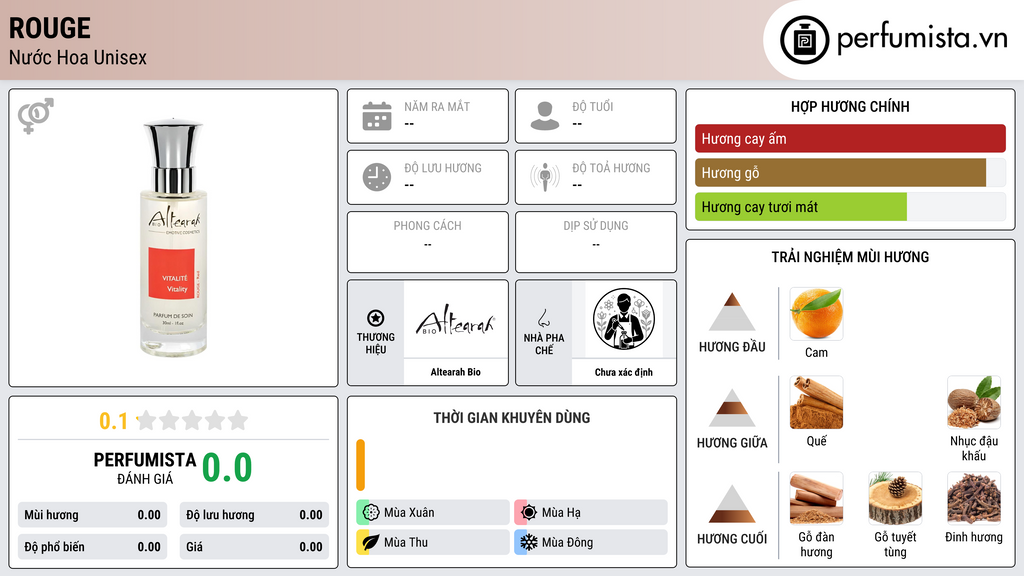Open the Nhục đậu khấu note thumbnail
This screenshot has height=576, width=1024.
pos(974,402)
